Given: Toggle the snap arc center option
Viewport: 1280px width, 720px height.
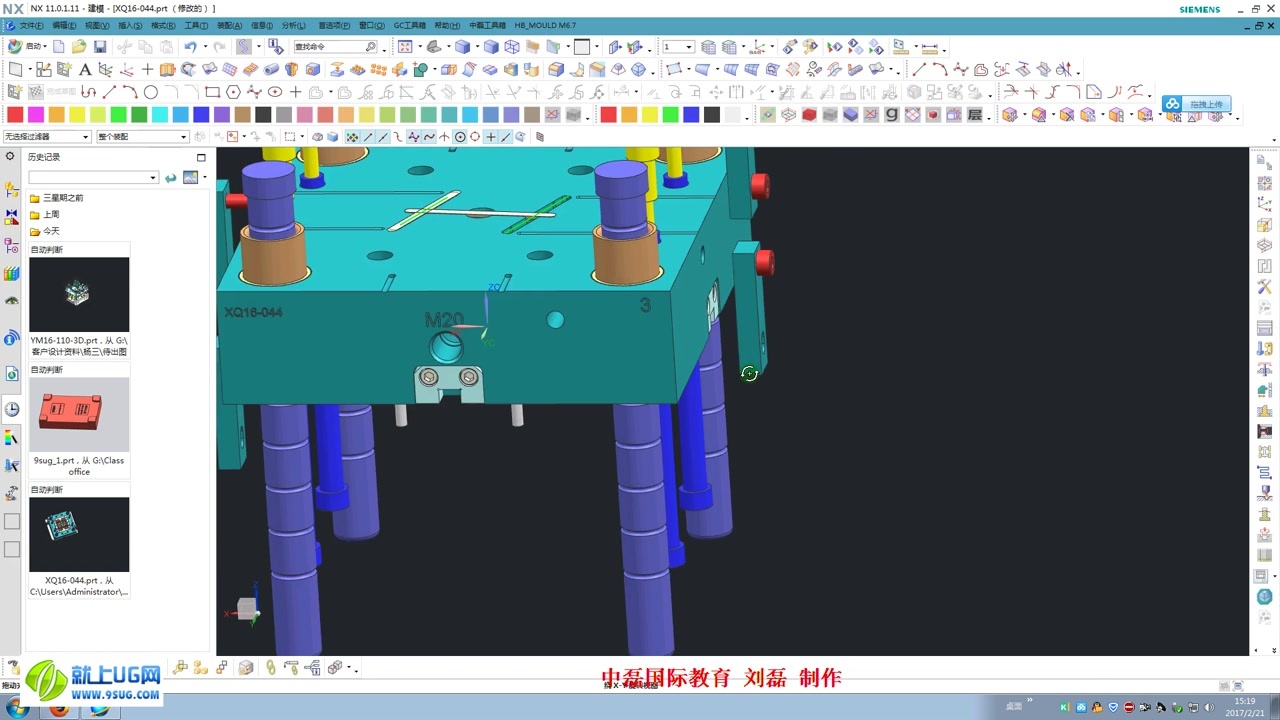Looking at the screenshot, I should point(460,137).
